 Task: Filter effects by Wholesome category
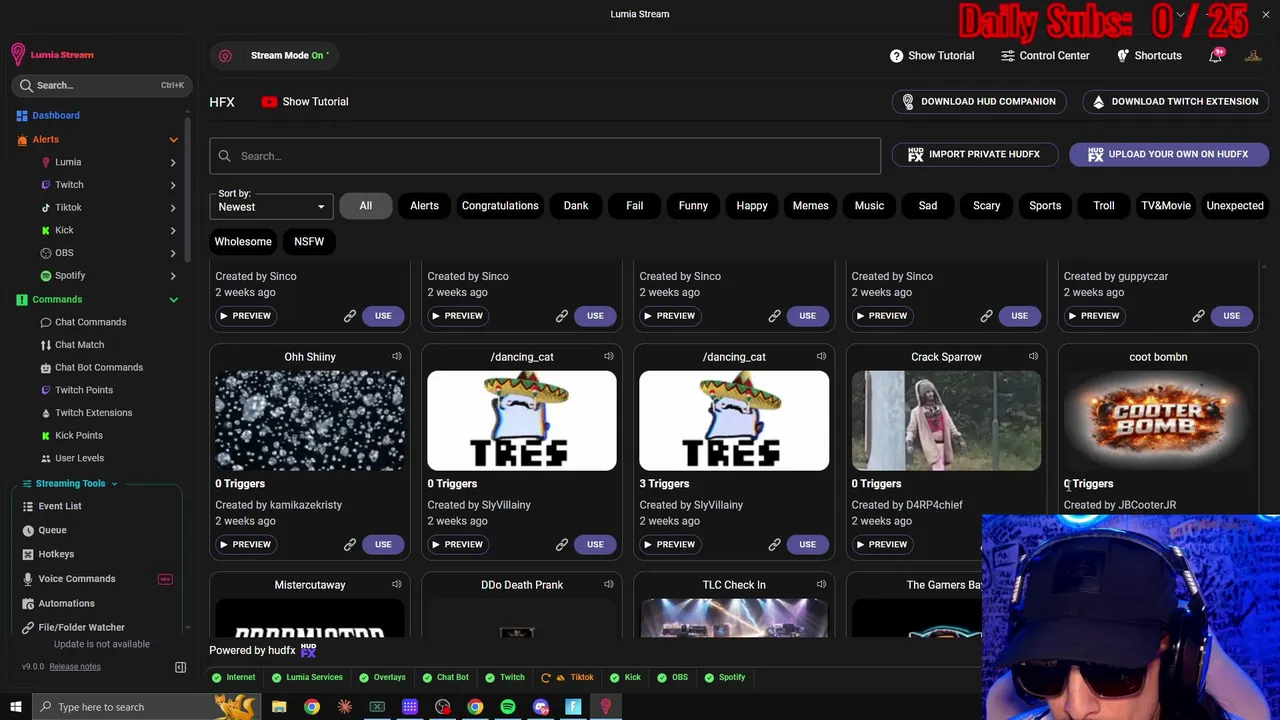pyautogui.click(x=243, y=241)
